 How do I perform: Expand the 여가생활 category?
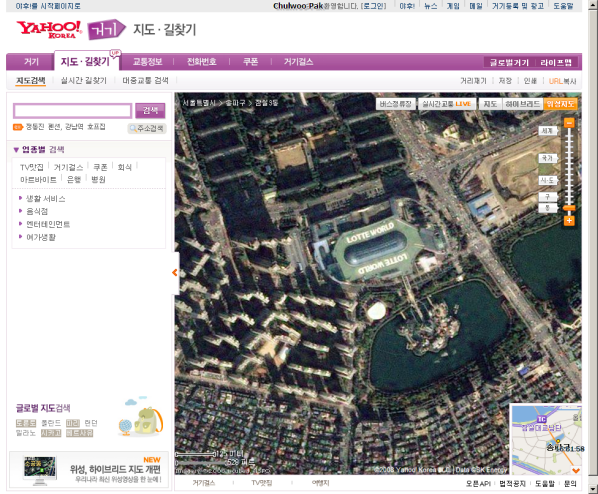coord(41,237)
